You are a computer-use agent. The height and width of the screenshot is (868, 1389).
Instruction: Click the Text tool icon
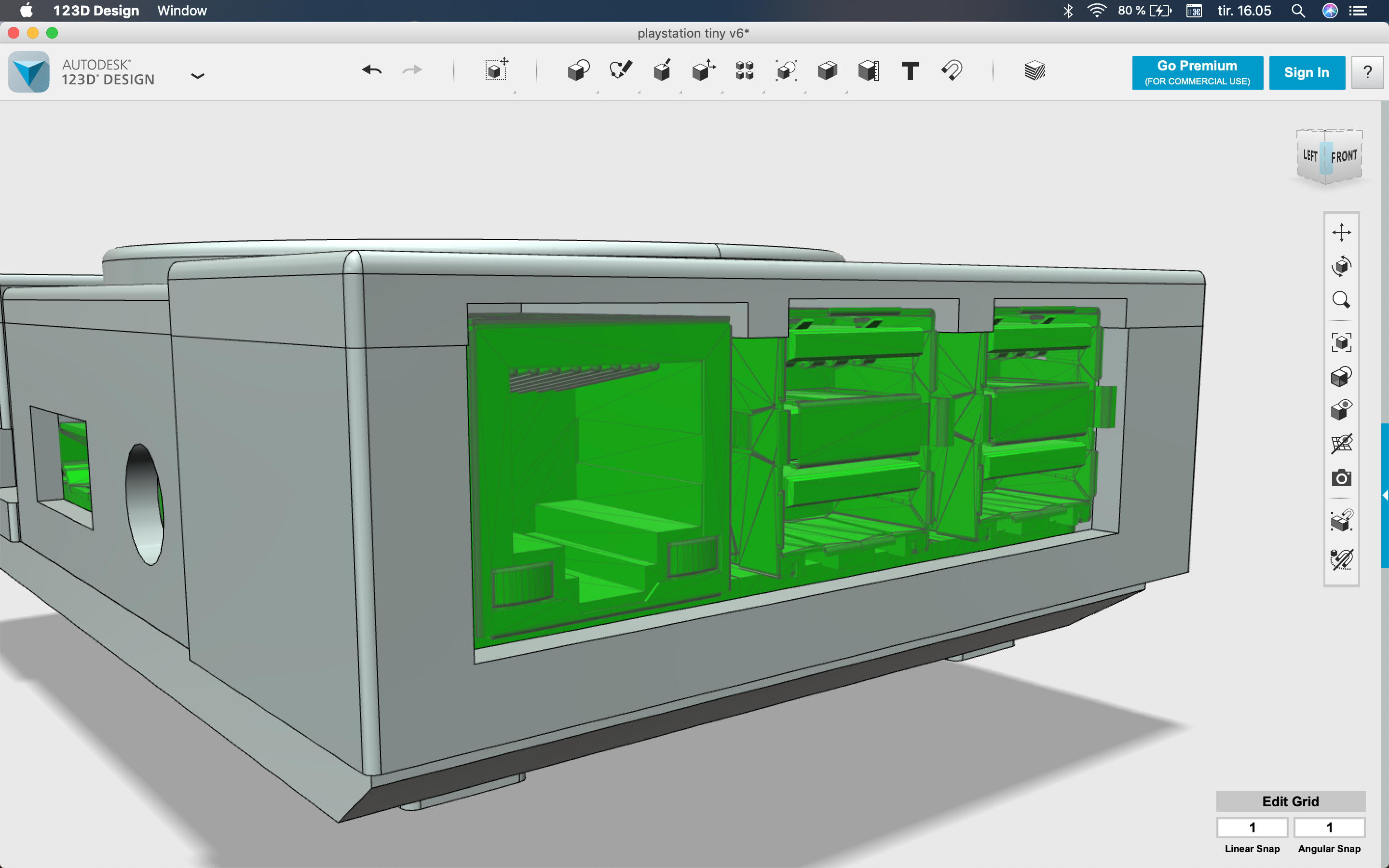pos(910,70)
